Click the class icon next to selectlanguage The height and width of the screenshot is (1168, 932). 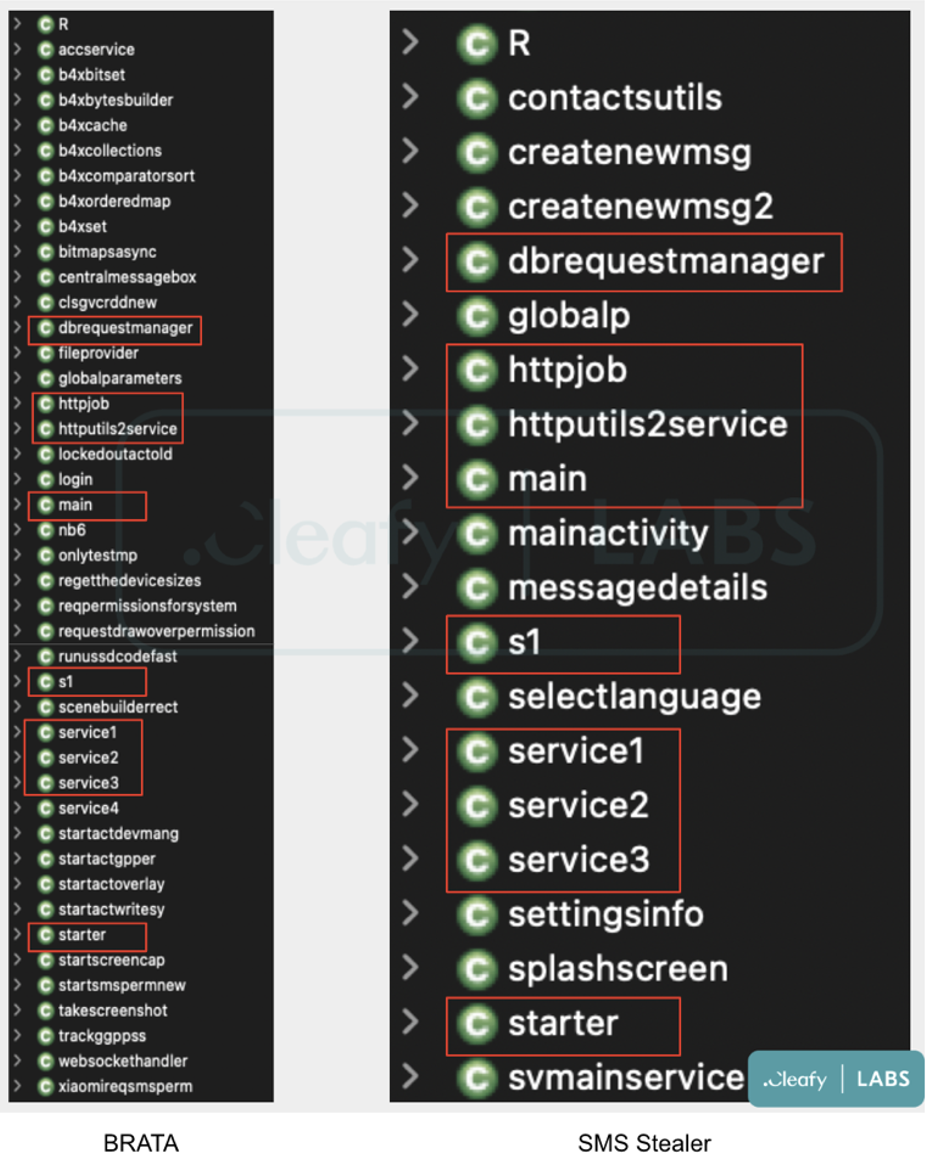(477, 697)
